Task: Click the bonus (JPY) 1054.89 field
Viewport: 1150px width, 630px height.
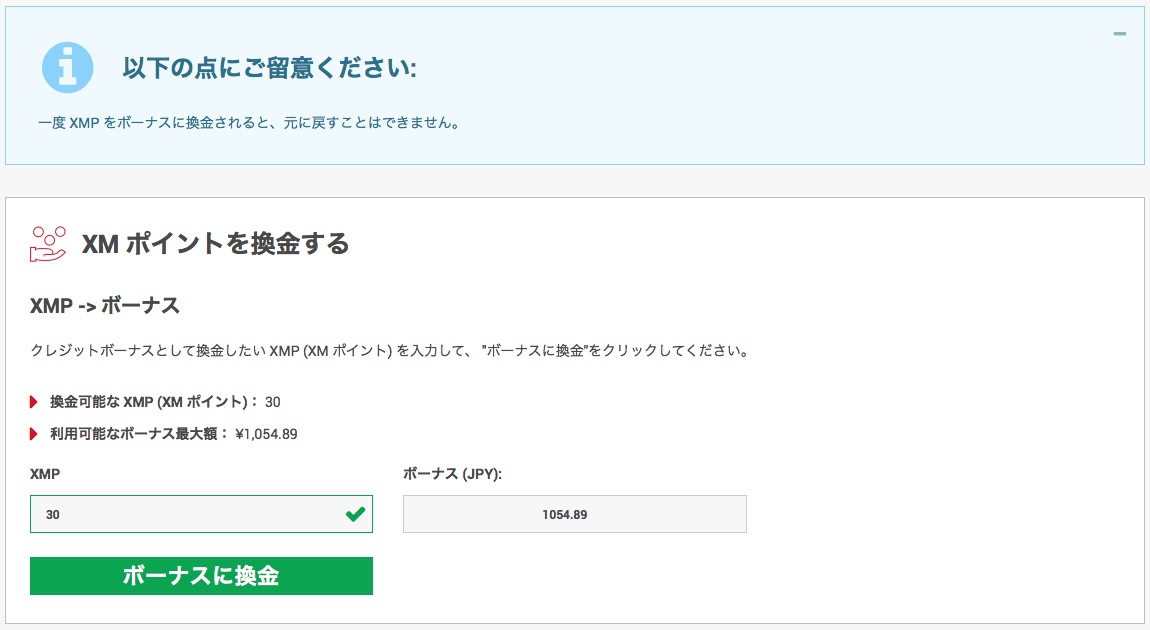Action: coord(574,514)
